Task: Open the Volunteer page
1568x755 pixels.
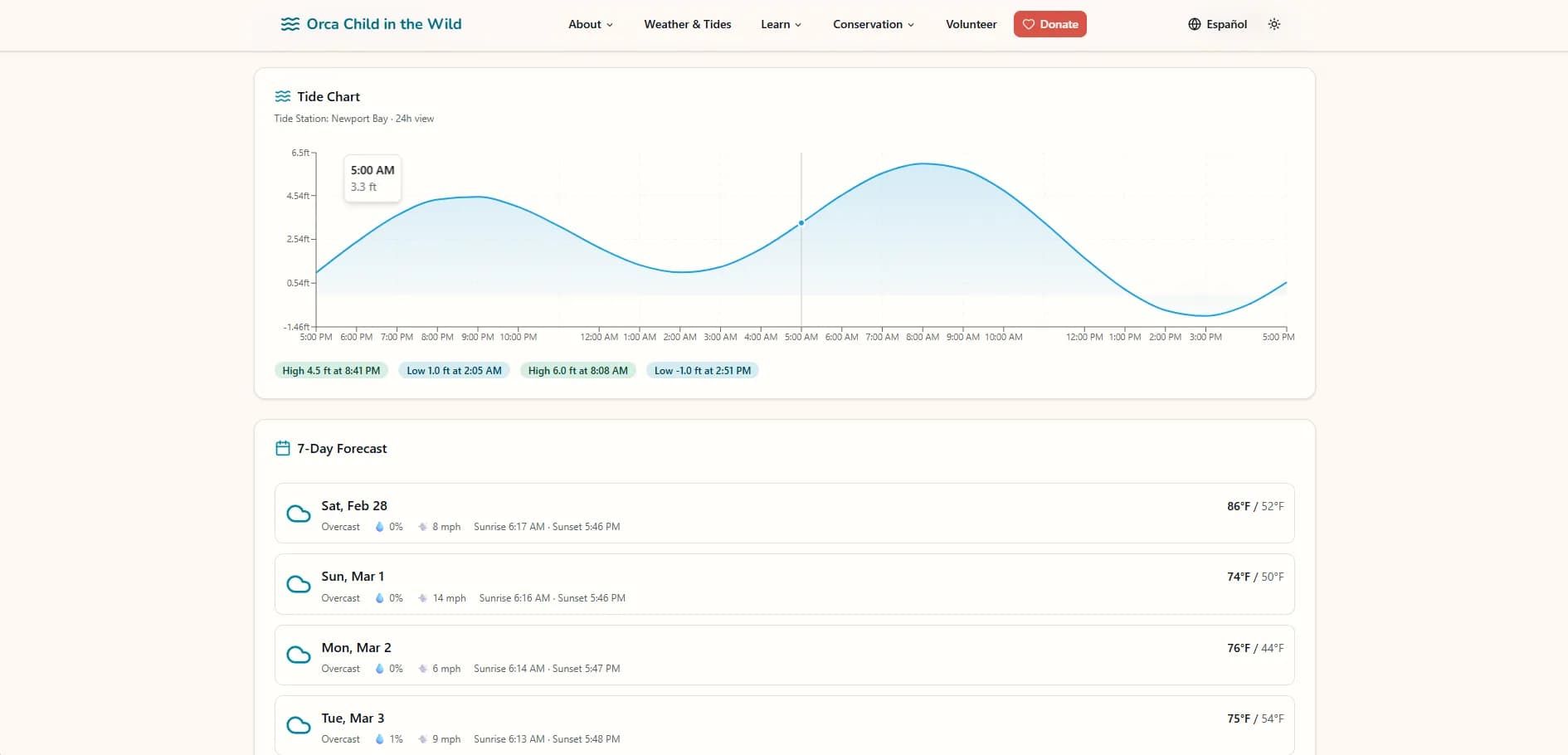Action: pyautogui.click(x=971, y=24)
